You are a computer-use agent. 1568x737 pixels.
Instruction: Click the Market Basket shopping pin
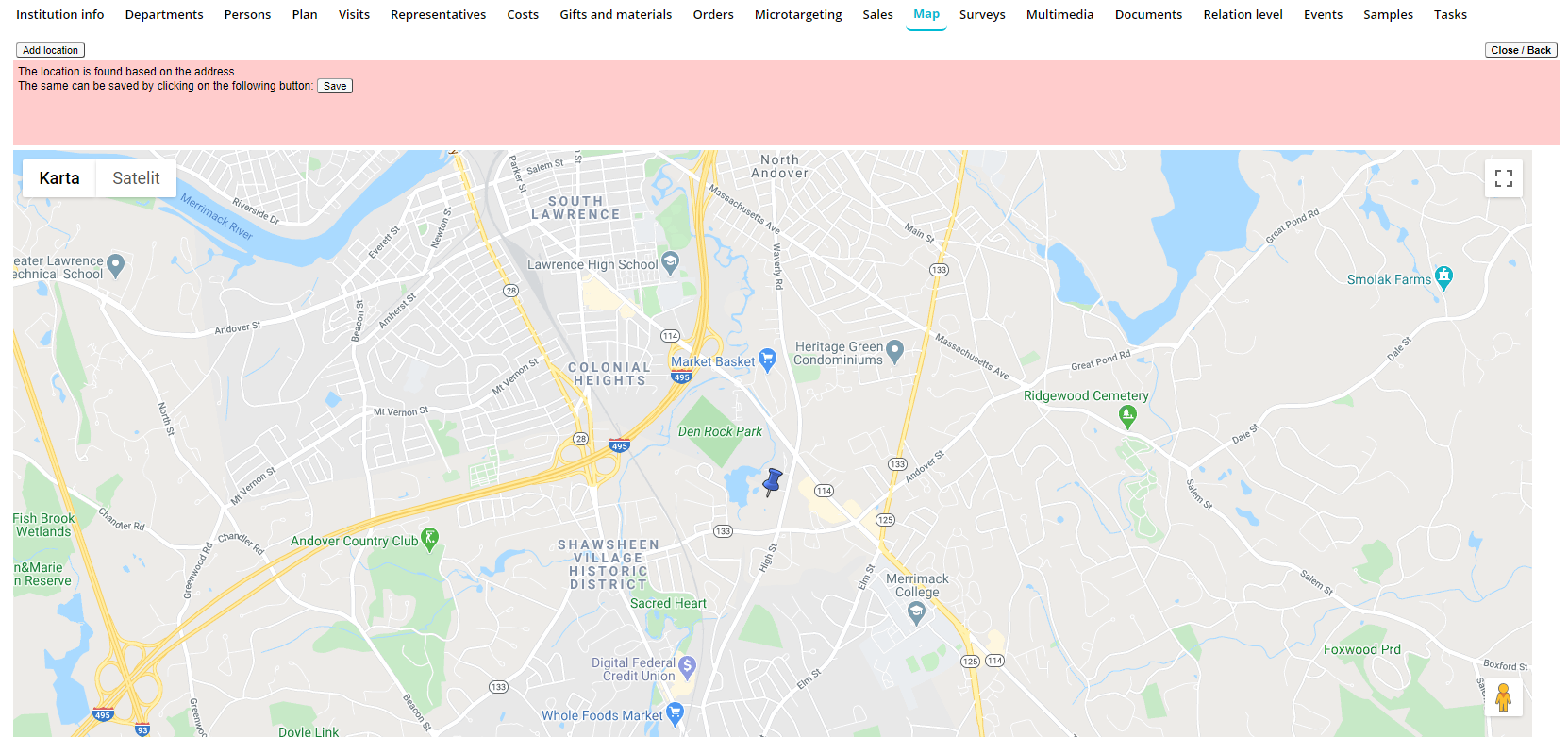pyautogui.click(x=767, y=360)
